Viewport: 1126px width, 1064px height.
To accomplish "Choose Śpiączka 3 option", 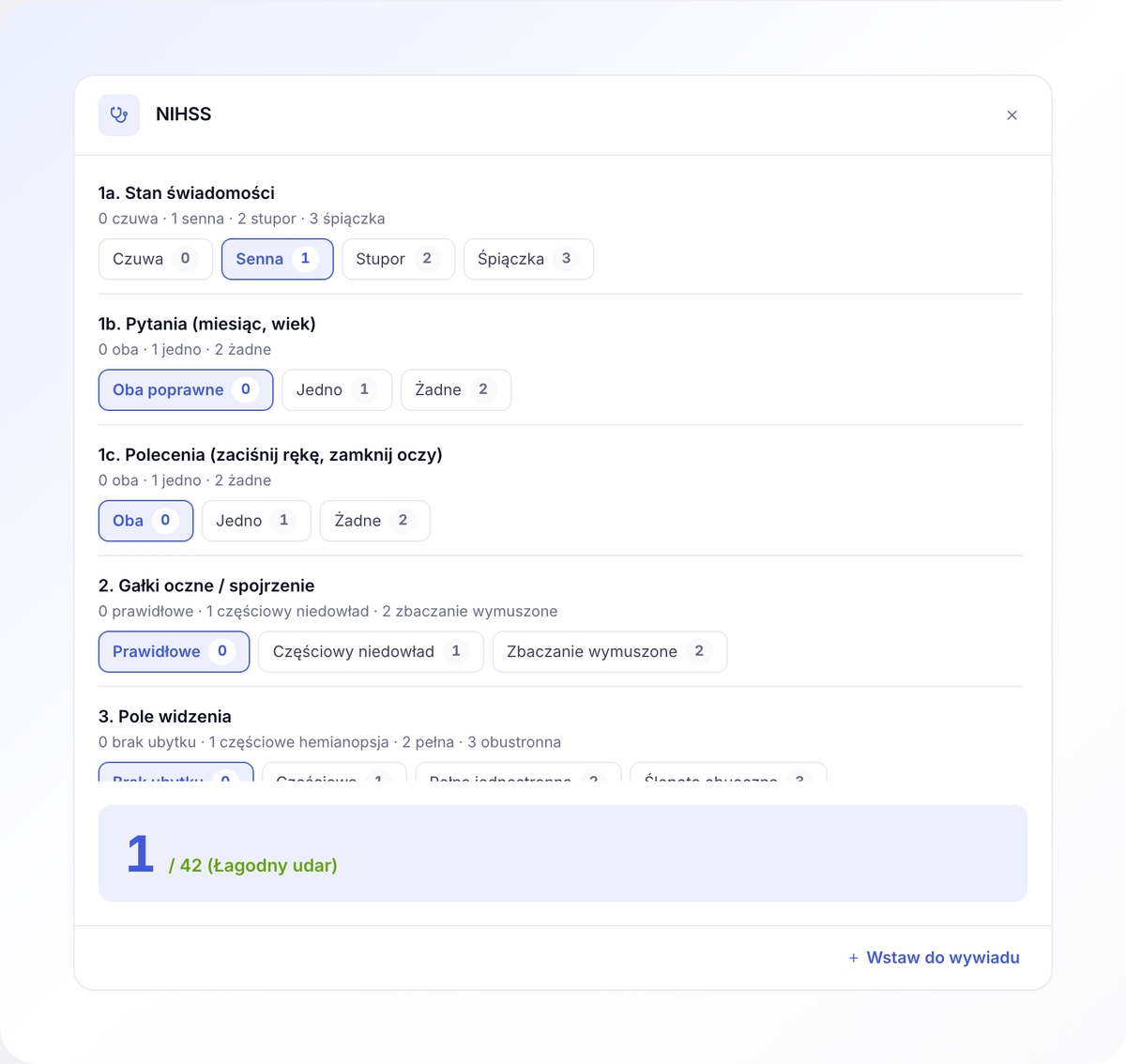I will coord(529,259).
